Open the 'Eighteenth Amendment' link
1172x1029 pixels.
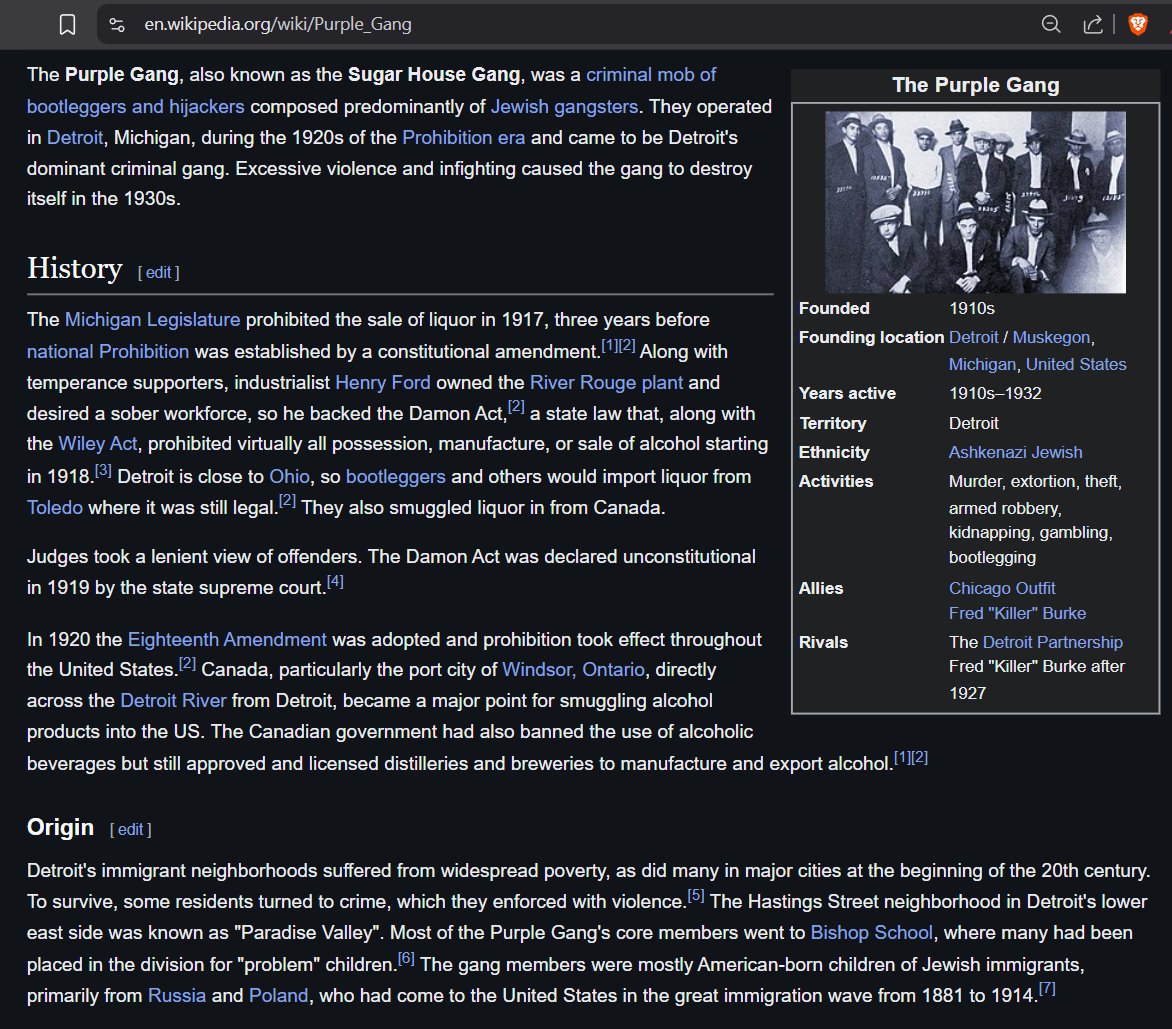(x=227, y=640)
